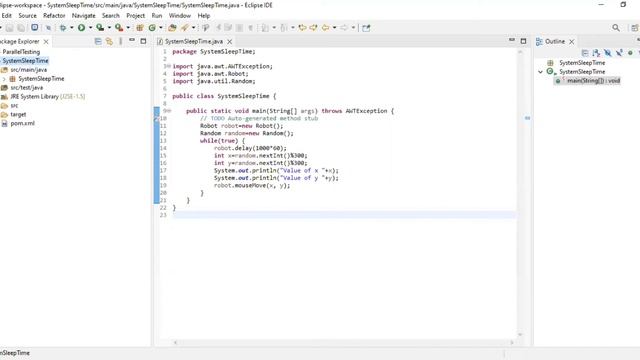The height and width of the screenshot is (360, 640).
Task: Open the Run menu
Action: coord(157,16)
